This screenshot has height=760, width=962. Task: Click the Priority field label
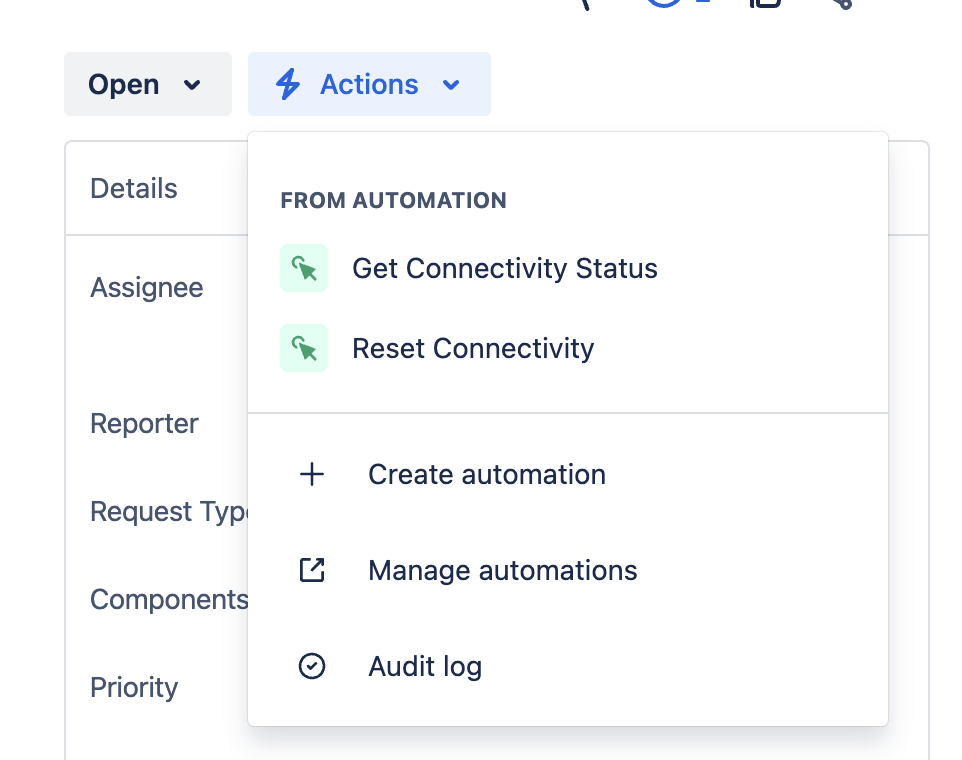134,688
